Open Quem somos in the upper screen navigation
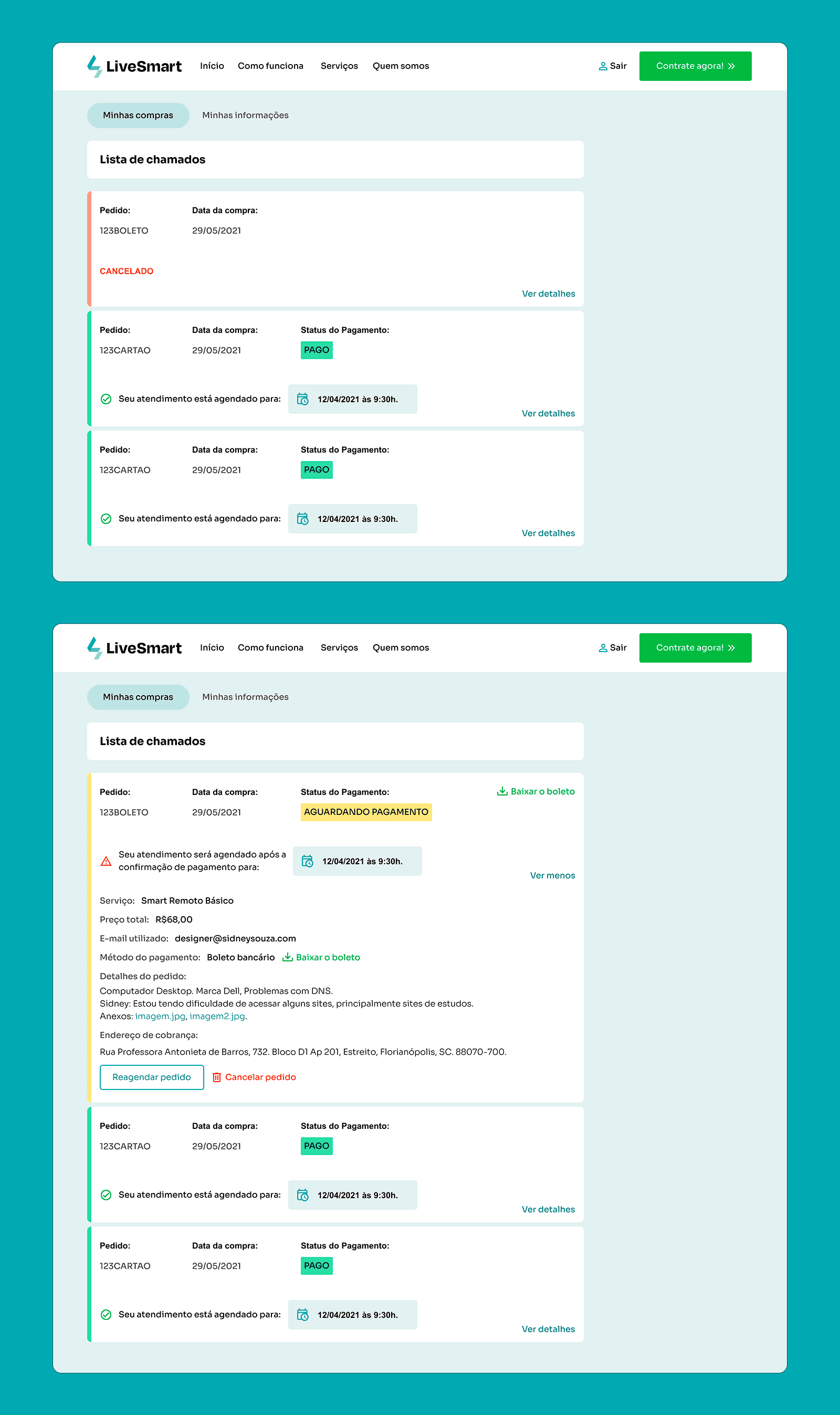The height and width of the screenshot is (1415, 840). 401,66
